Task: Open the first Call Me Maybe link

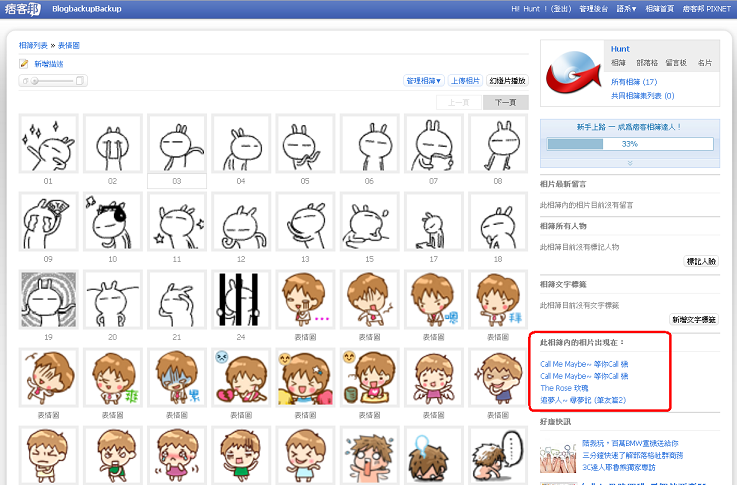Action: 584,364
